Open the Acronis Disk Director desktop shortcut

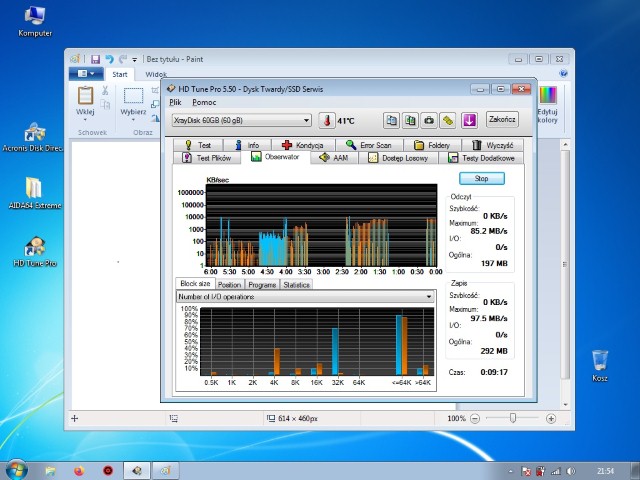click(34, 137)
